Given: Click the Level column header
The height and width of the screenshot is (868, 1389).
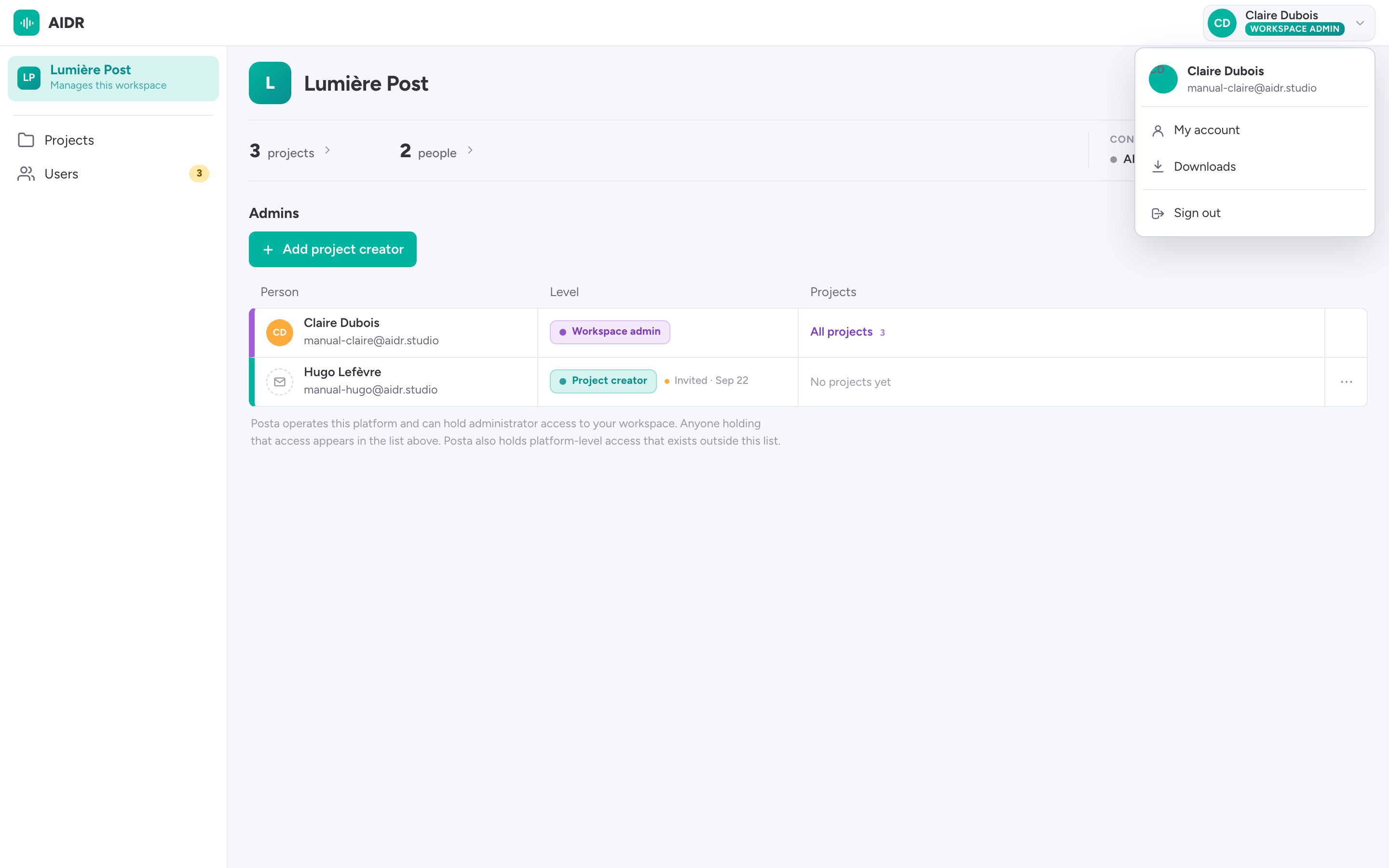Looking at the screenshot, I should (x=564, y=292).
